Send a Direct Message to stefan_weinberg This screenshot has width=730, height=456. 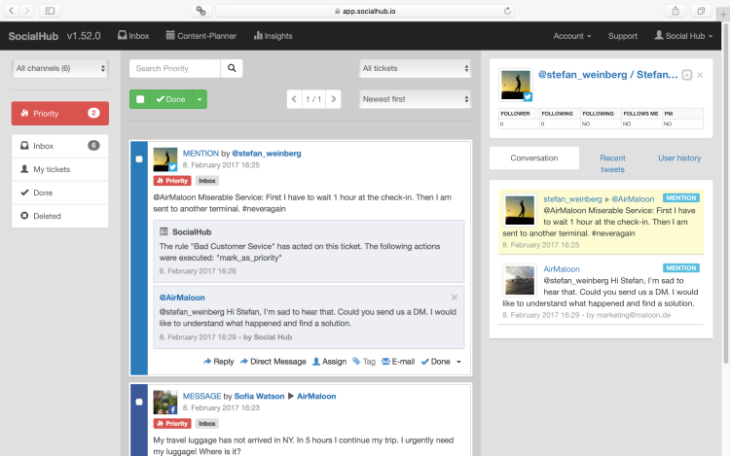pos(273,361)
